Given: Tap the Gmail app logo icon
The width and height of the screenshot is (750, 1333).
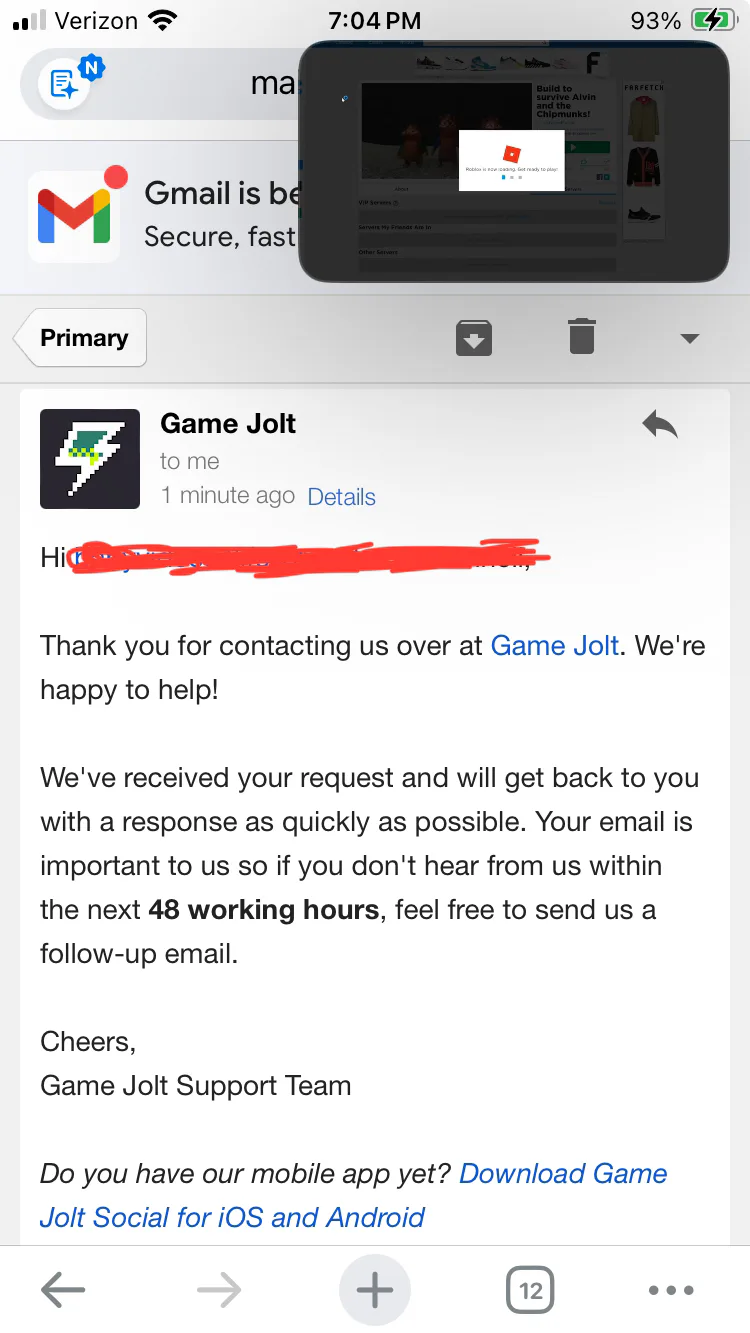Looking at the screenshot, I should [74, 217].
